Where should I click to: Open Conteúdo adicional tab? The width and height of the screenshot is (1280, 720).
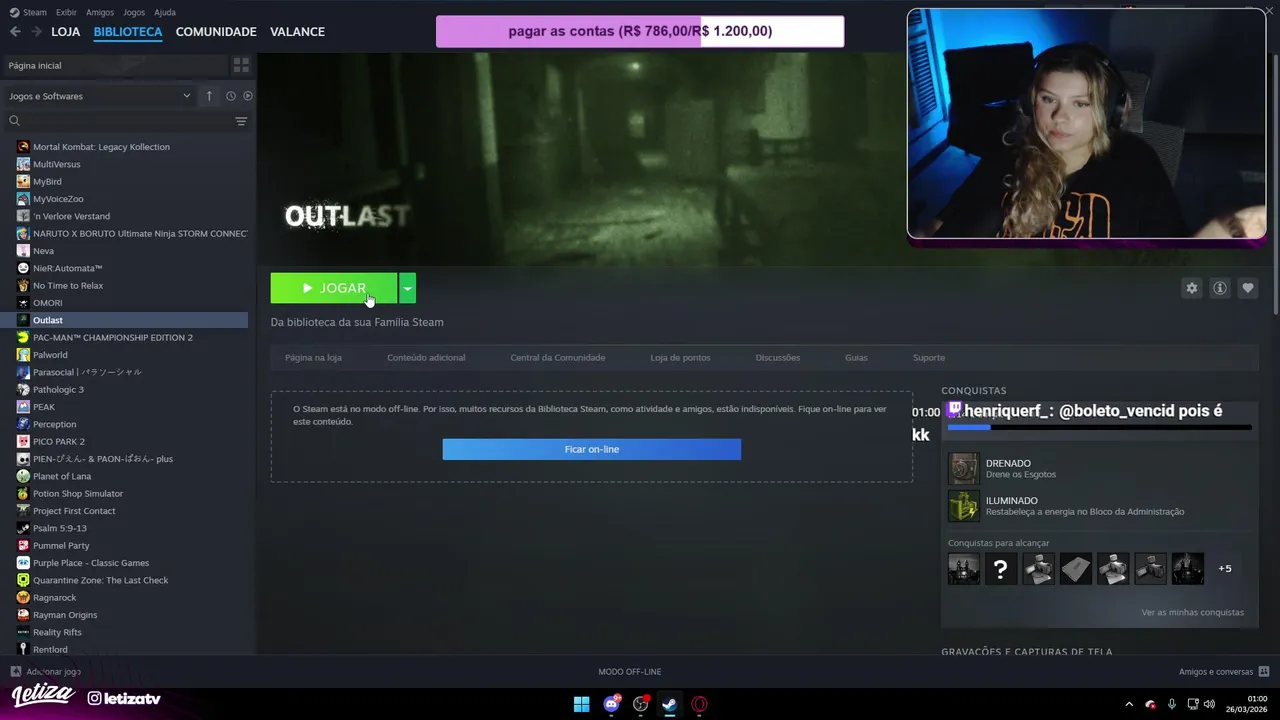(426, 357)
